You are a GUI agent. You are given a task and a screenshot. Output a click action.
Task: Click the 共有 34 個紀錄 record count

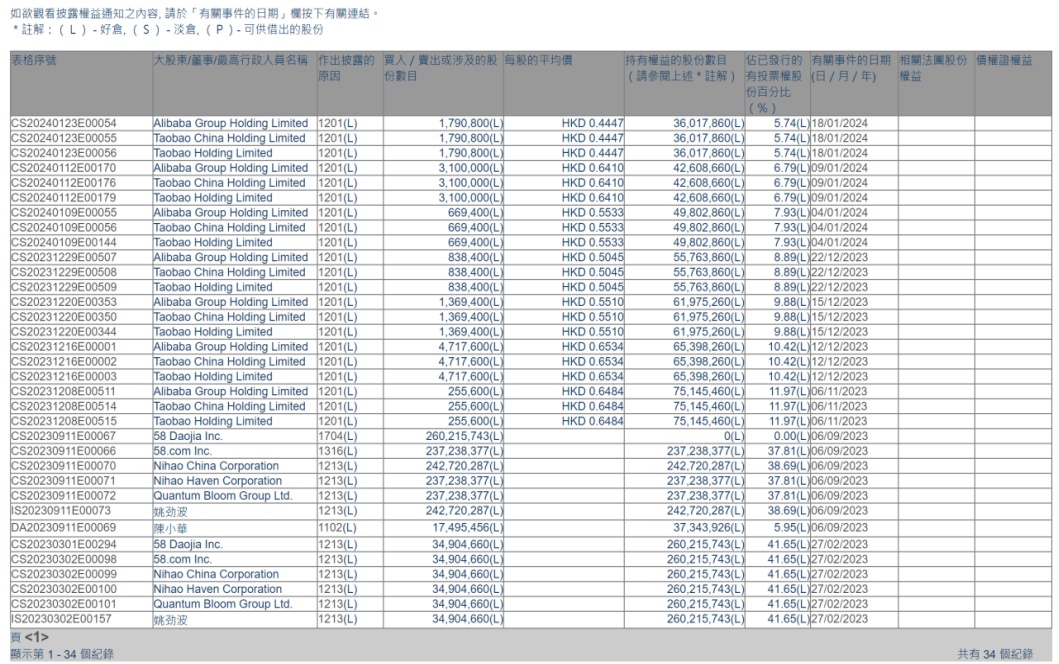click(995, 654)
